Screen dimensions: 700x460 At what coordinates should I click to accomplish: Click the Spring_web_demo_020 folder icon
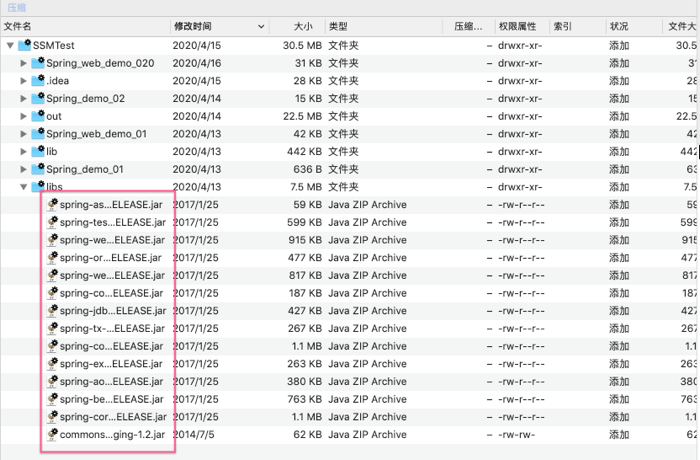pos(38,62)
